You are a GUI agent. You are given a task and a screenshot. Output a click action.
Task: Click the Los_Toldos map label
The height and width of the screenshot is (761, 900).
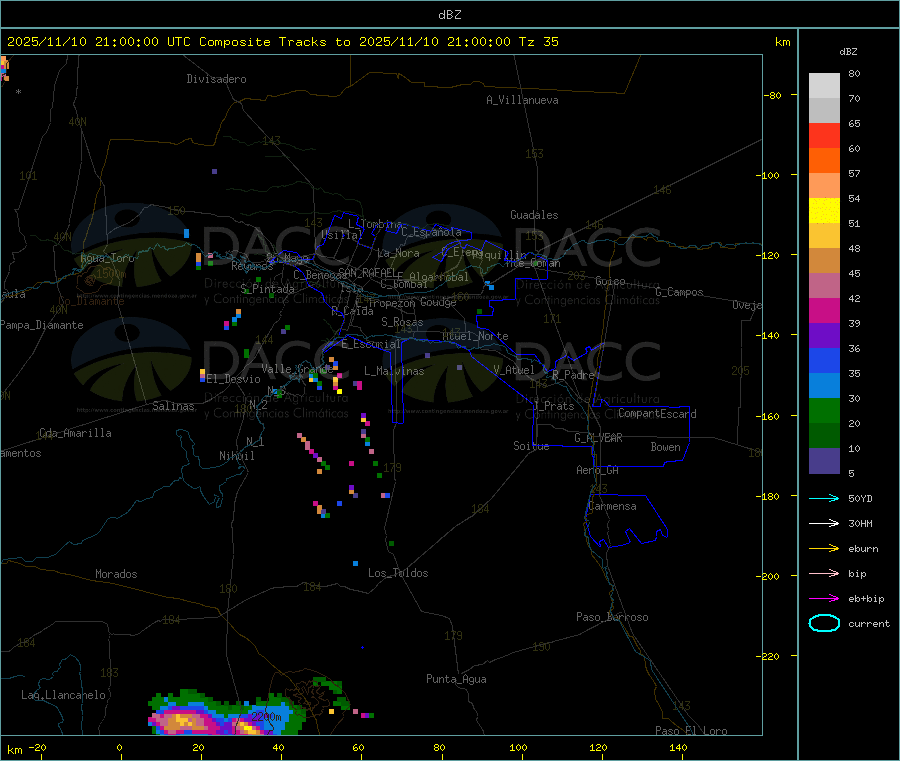(398, 573)
